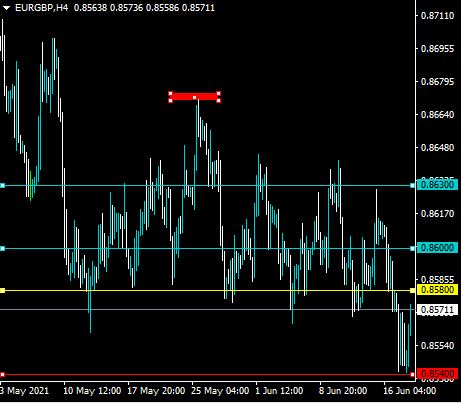Image resolution: width=461 pixels, height=403 pixels.
Task: Click the 3 May 2021 date label
Action: click(25, 391)
